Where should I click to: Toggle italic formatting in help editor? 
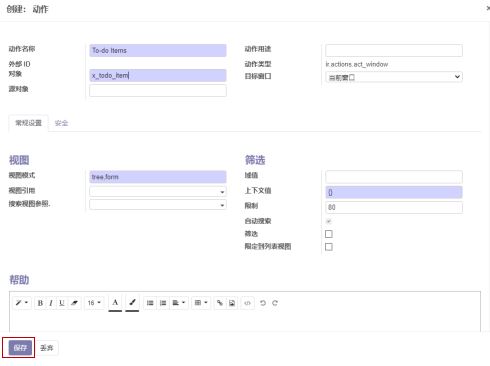pos(51,303)
